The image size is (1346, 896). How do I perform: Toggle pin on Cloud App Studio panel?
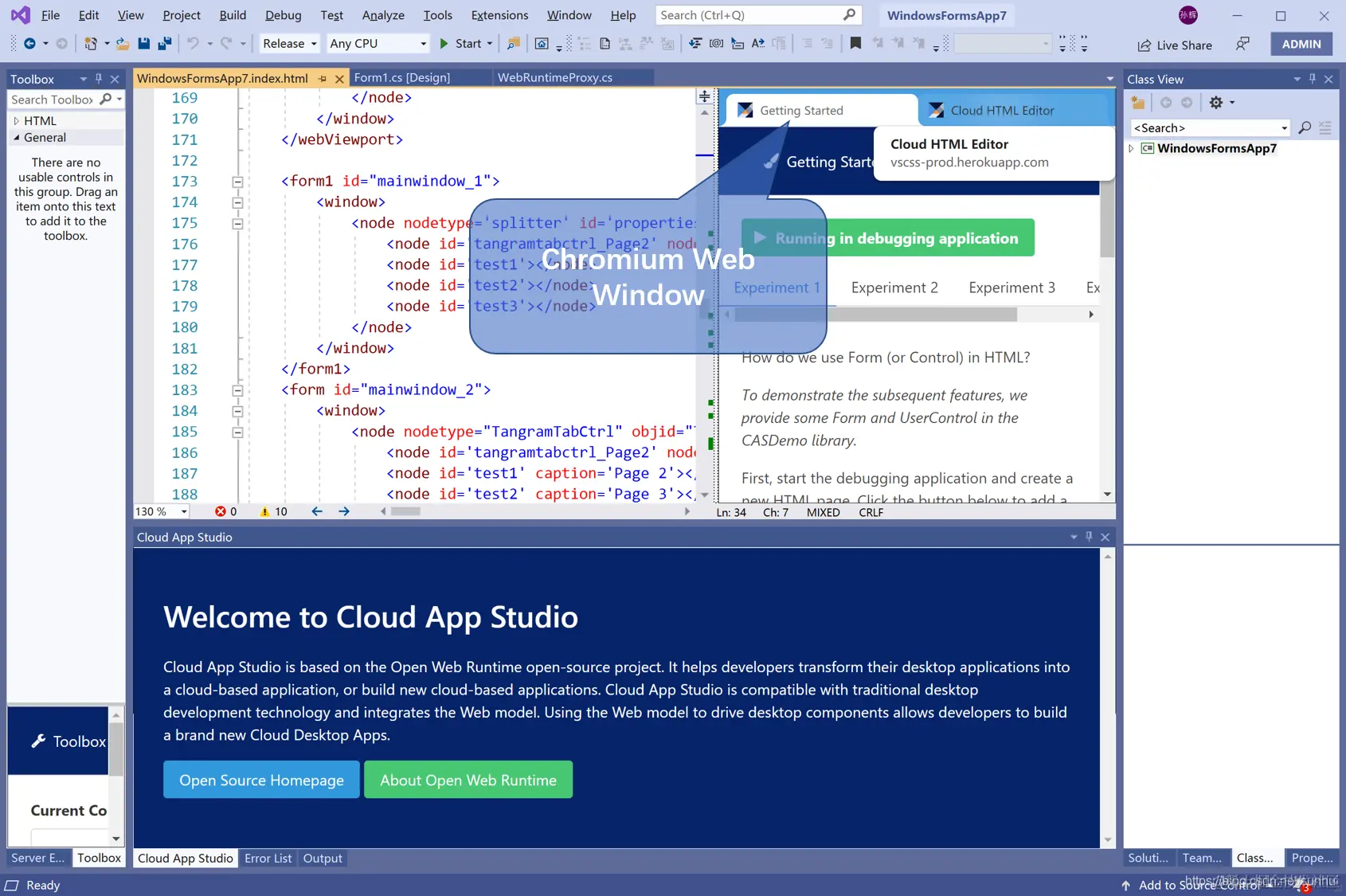[1089, 537]
